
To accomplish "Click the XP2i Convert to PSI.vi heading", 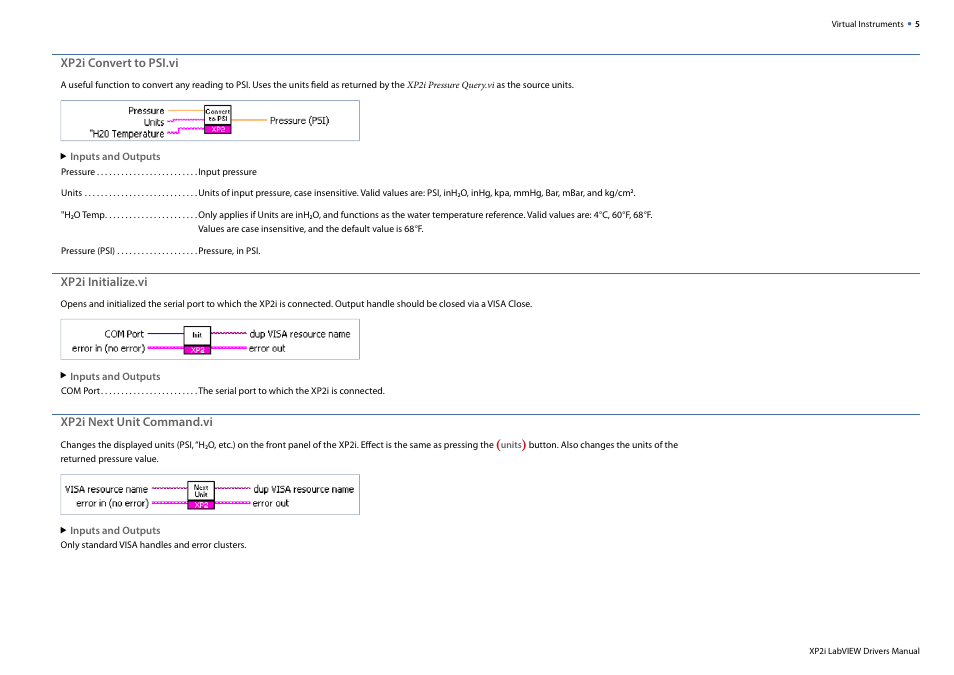I will [119, 63].
